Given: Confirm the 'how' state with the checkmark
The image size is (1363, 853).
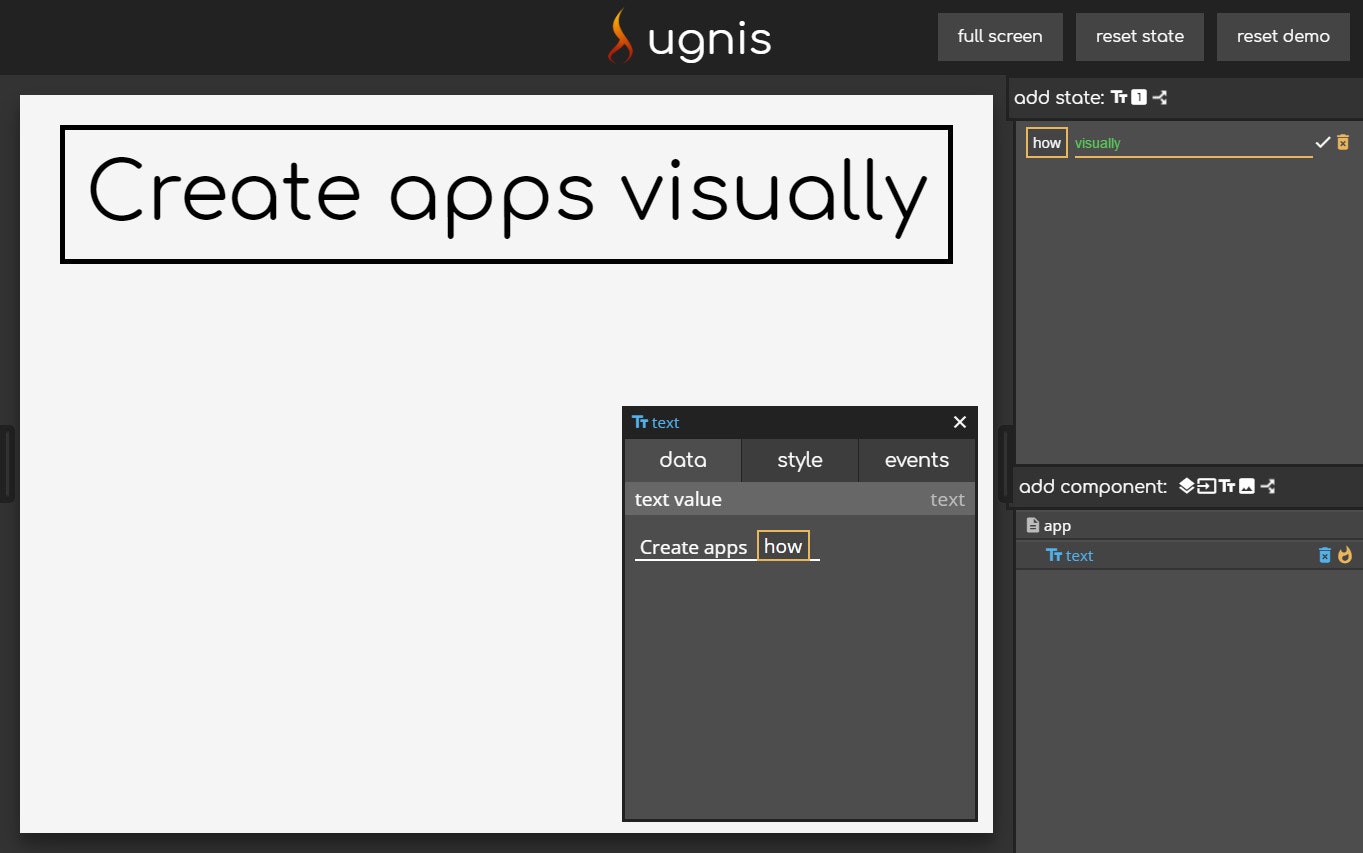Looking at the screenshot, I should 1322,142.
